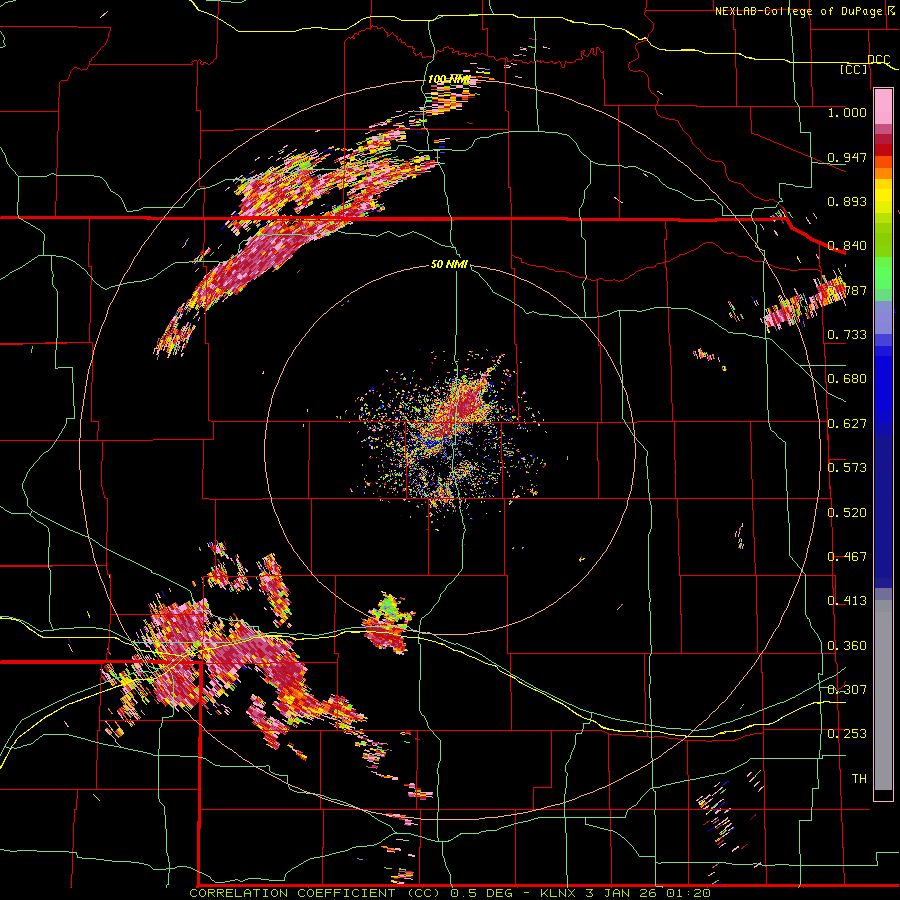This screenshot has height=900, width=900.
Task: Click the 0.733 scale value
Action: click(x=847, y=335)
